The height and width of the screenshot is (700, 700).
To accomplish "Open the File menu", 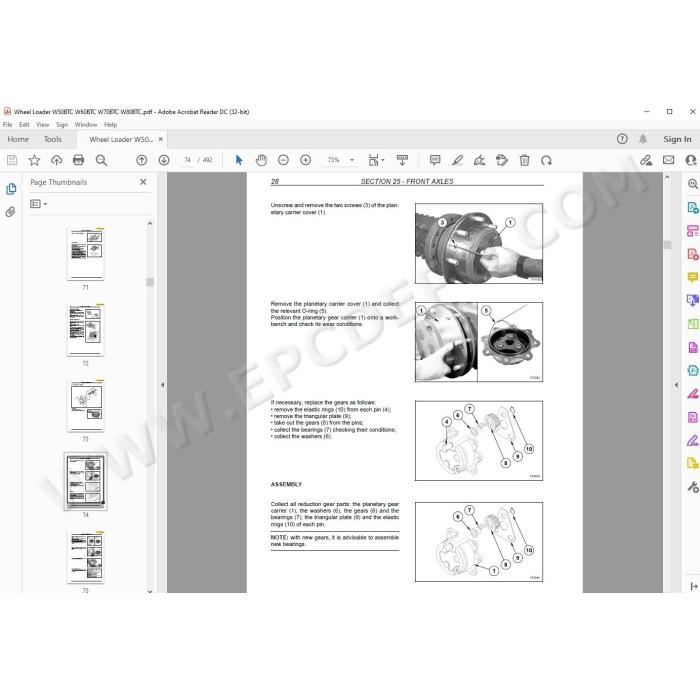I will (x=8, y=125).
